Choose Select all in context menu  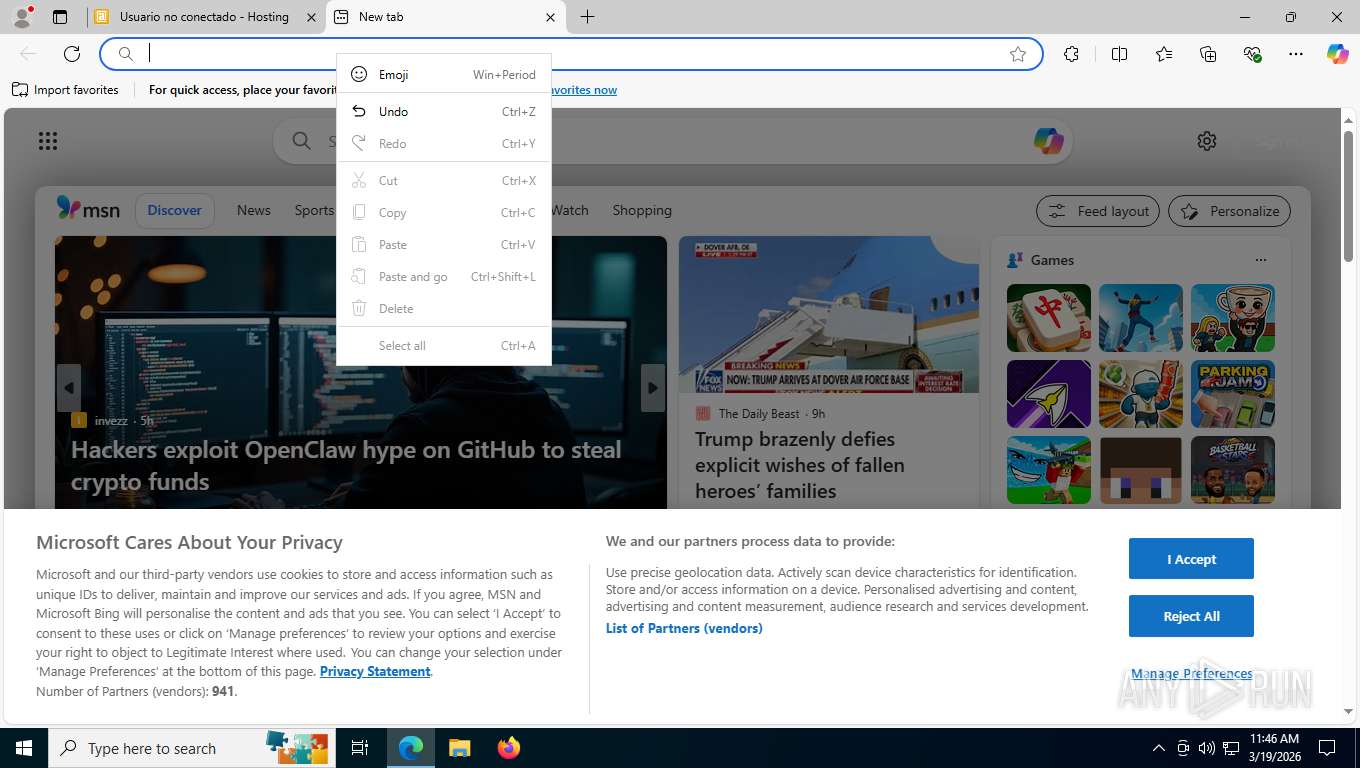click(x=443, y=346)
